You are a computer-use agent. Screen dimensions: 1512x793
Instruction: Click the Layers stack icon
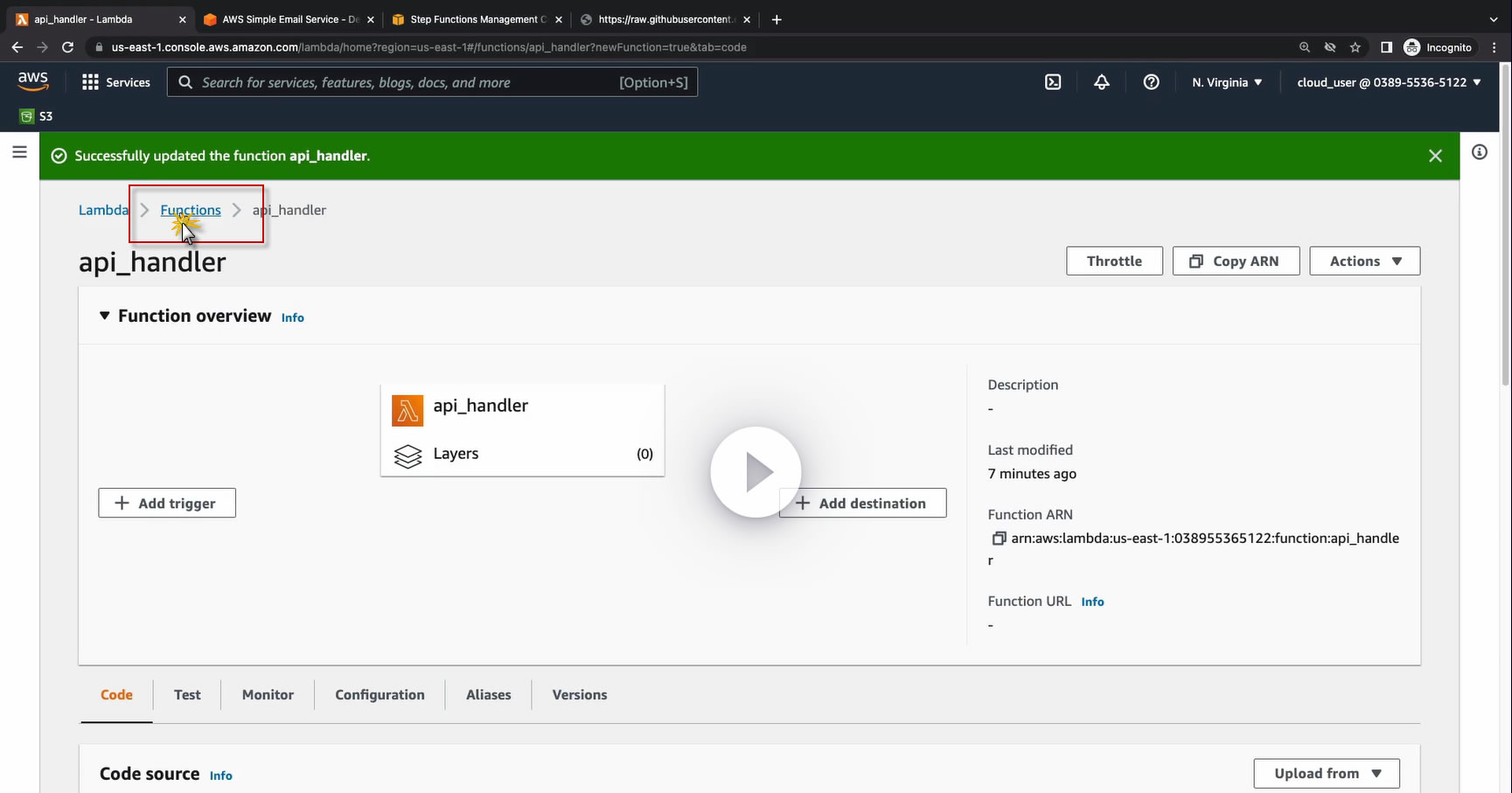[408, 456]
